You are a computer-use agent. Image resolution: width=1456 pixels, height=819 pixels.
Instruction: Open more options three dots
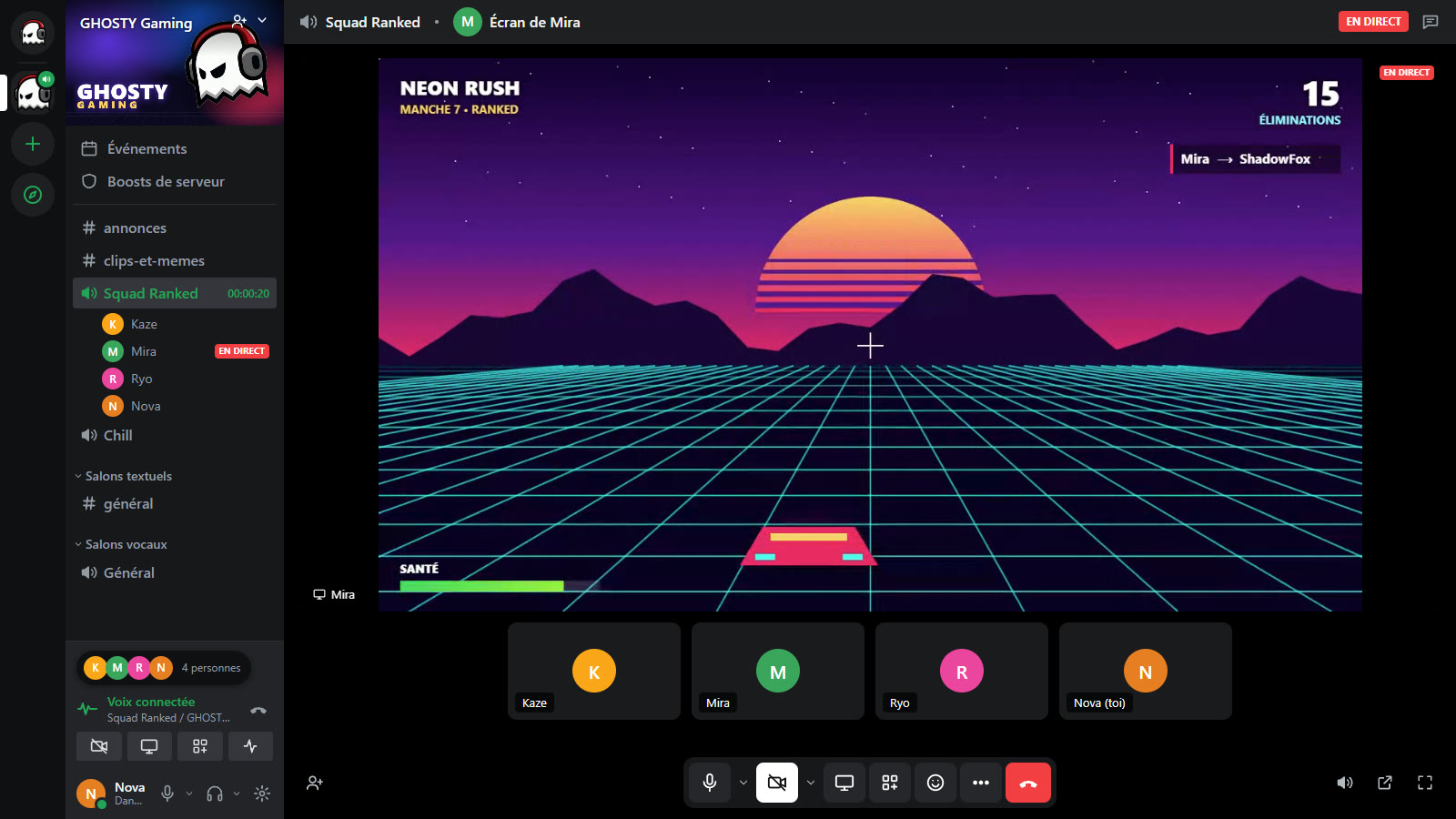981,783
